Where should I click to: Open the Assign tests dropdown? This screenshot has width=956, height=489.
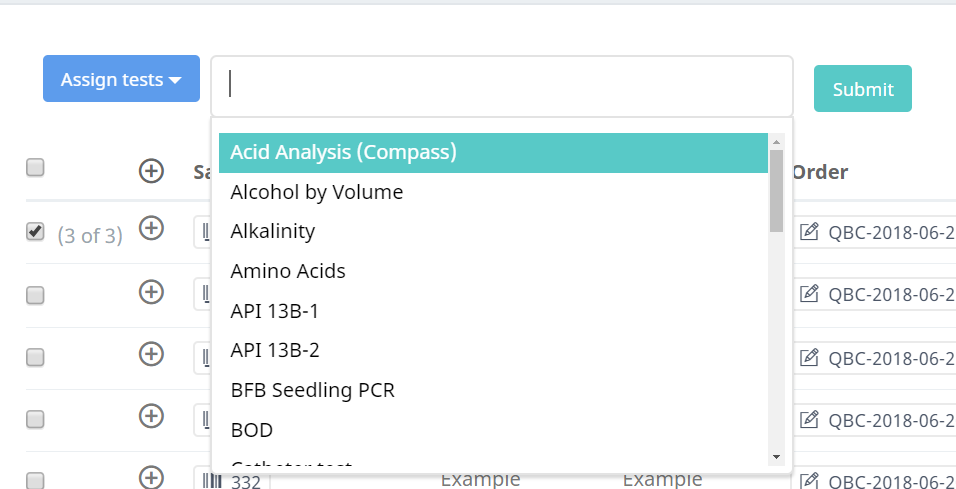(x=120, y=80)
